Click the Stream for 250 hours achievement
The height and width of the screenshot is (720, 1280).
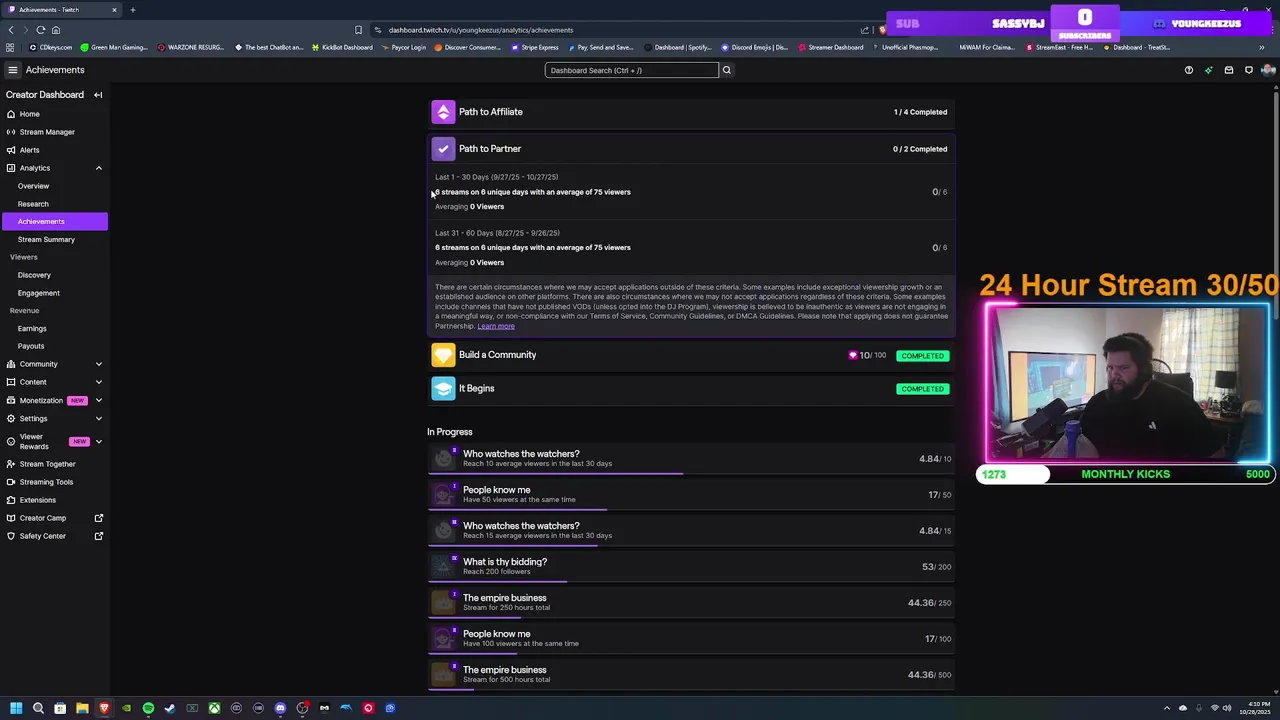(x=690, y=603)
